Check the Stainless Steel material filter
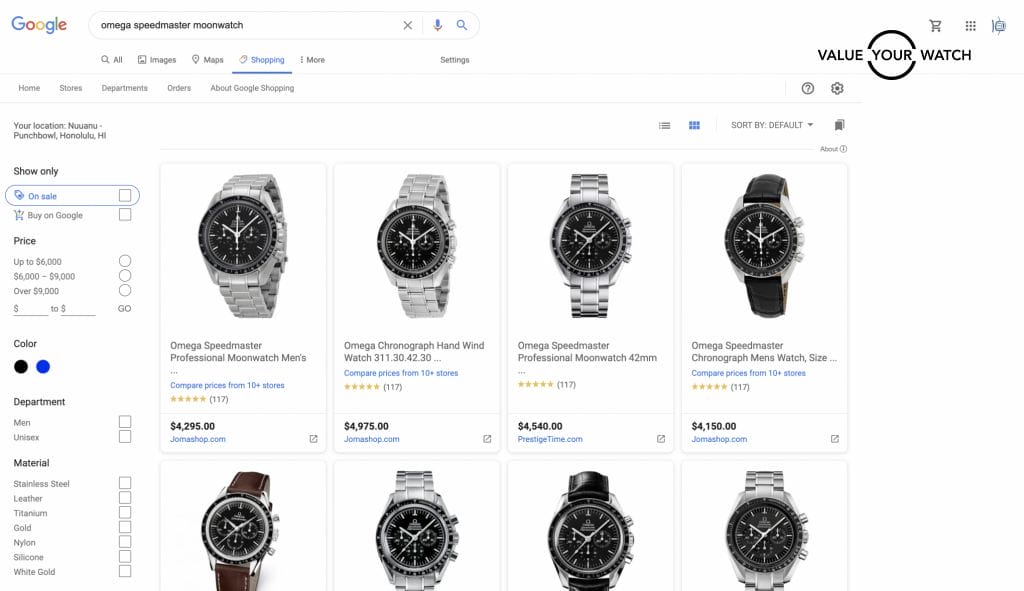Screen dimensions: 1024x591 click(125, 483)
